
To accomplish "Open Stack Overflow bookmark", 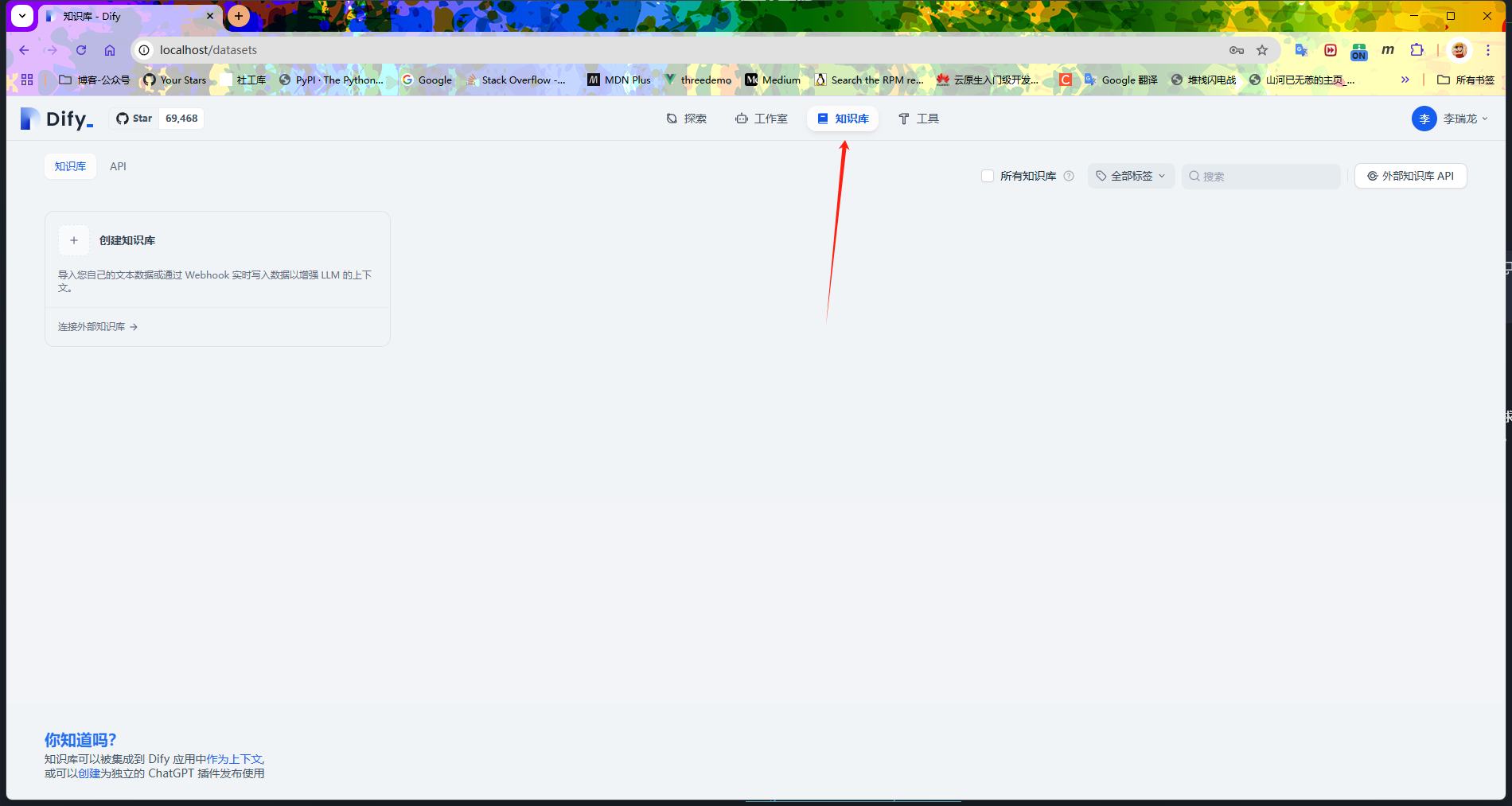I will point(516,80).
